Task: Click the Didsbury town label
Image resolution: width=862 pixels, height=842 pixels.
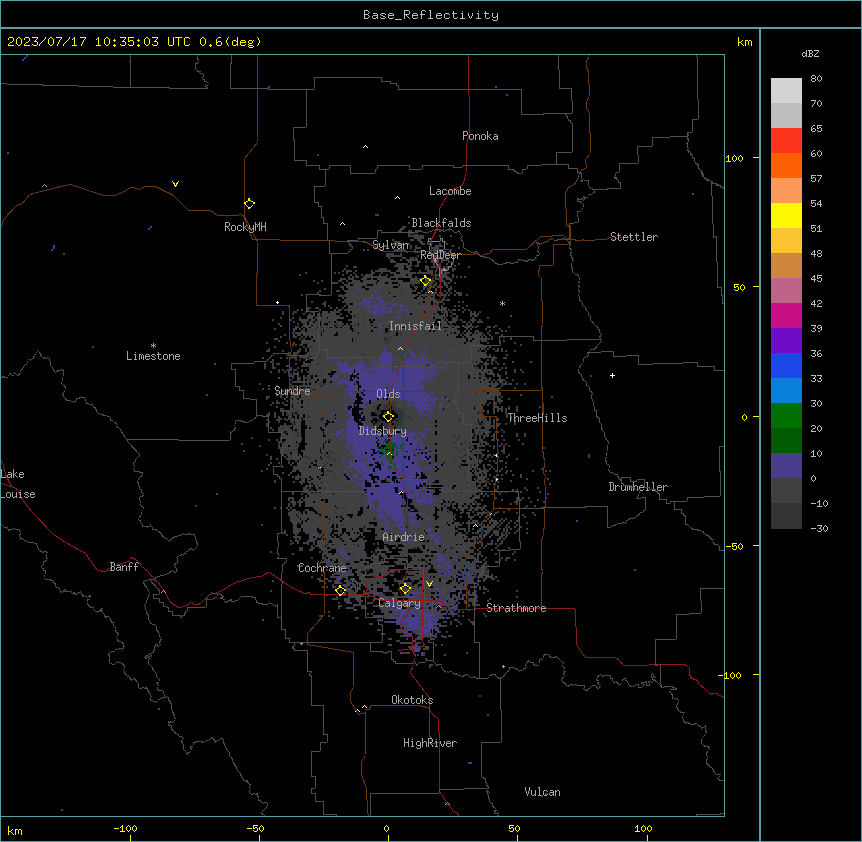Action: [383, 431]
